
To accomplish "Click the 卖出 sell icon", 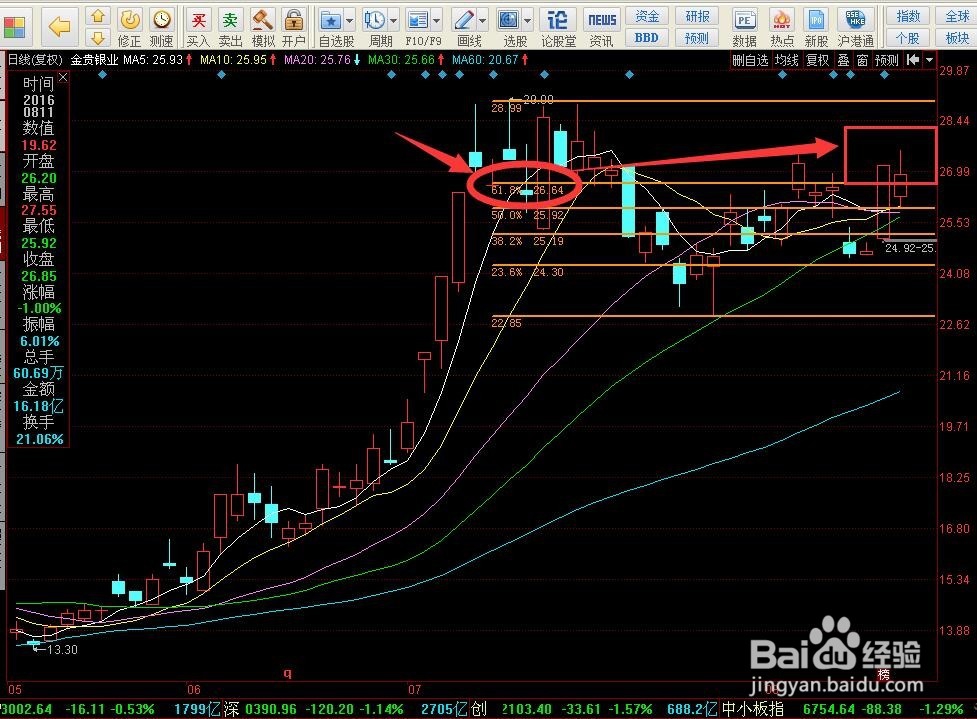I will [230, 27].
